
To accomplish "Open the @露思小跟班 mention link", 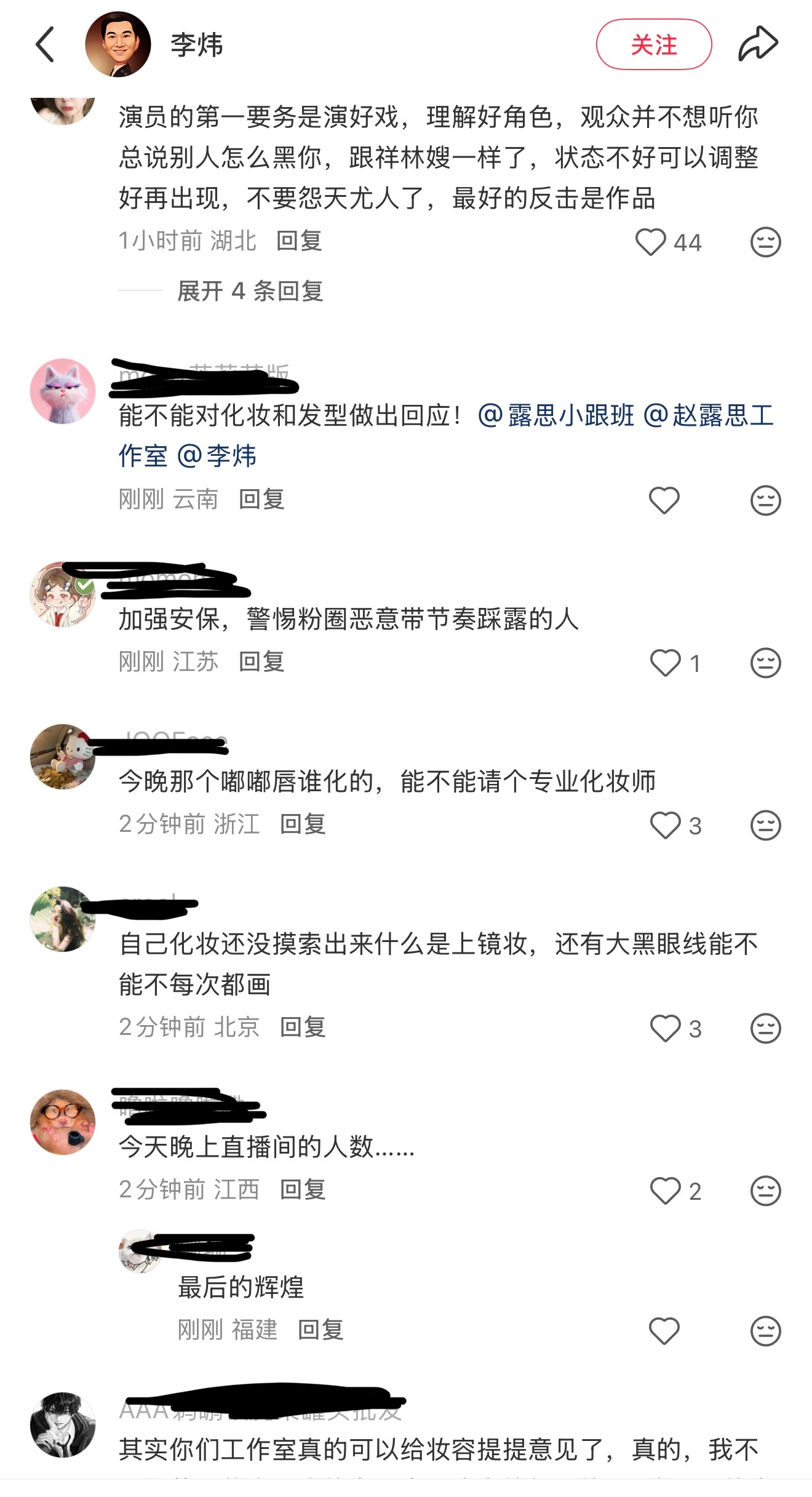I will [x=556, y=415].
